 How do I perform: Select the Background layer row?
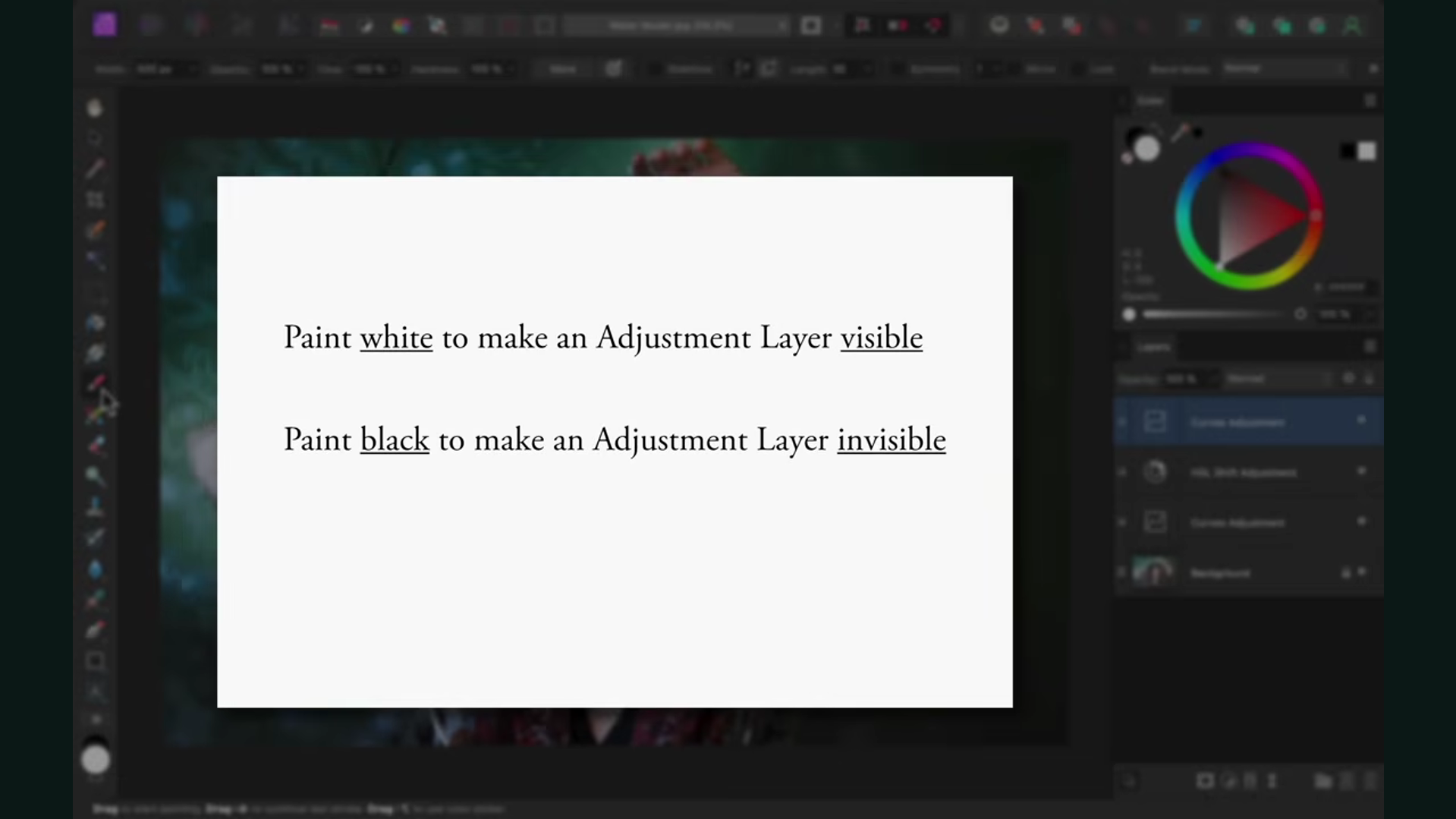[x=1248, y=572]
